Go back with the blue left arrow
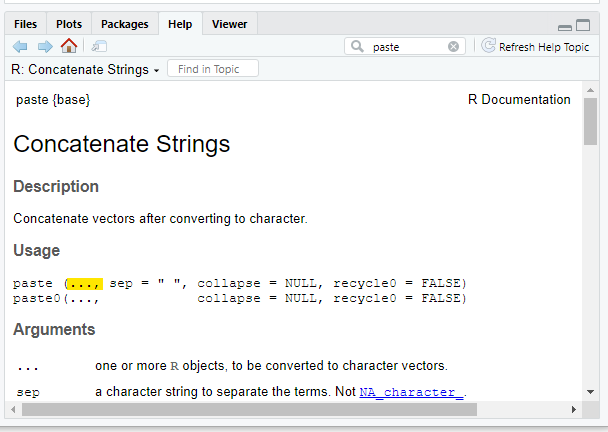Image resolution: width=608 pixels, height=432 pixels. point(20,47)
